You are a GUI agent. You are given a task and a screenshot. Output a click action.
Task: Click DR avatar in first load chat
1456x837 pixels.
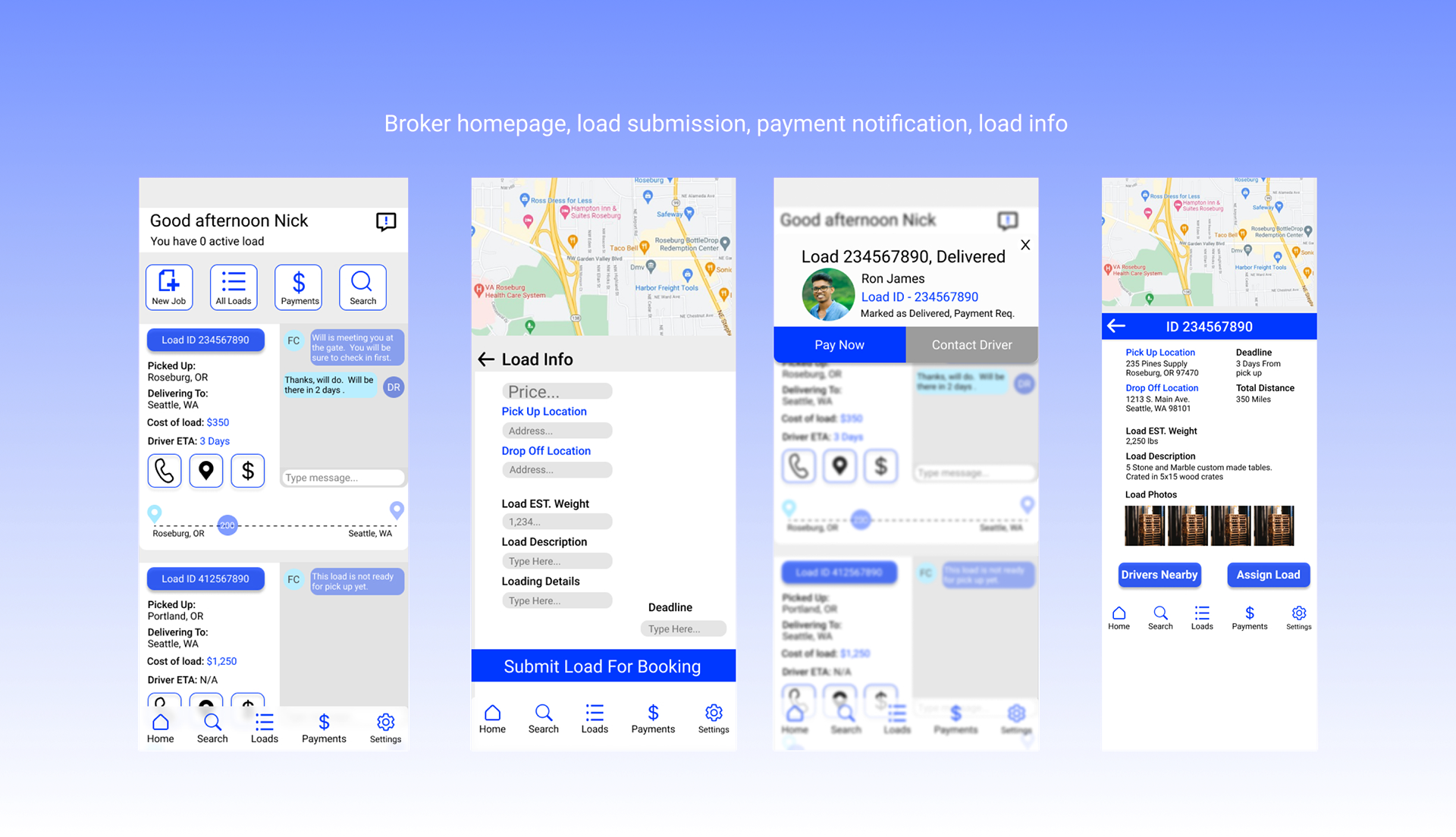point(394,387)
